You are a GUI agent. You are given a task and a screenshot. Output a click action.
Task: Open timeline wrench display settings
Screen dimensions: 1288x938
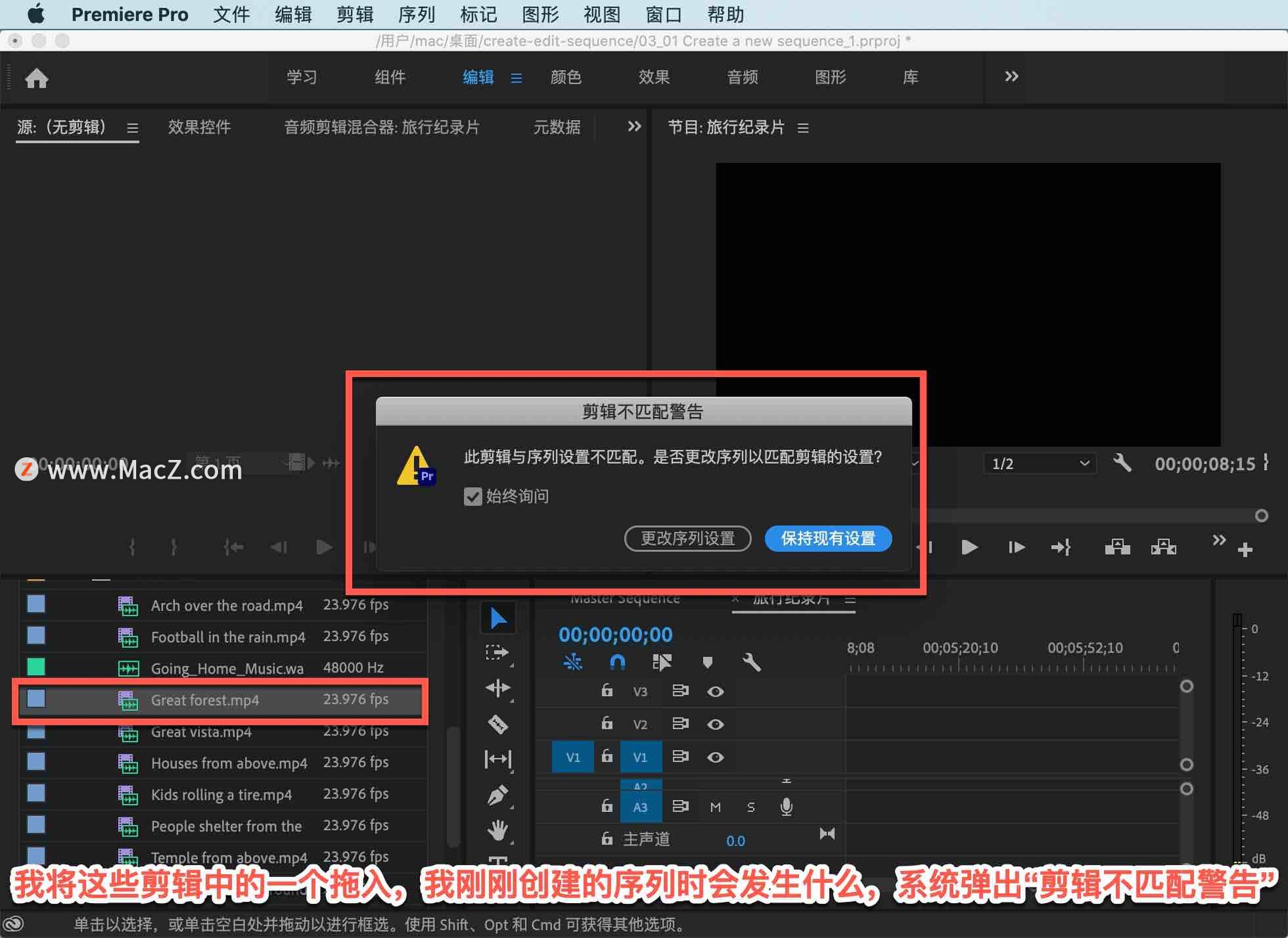[x=751, y=662]
